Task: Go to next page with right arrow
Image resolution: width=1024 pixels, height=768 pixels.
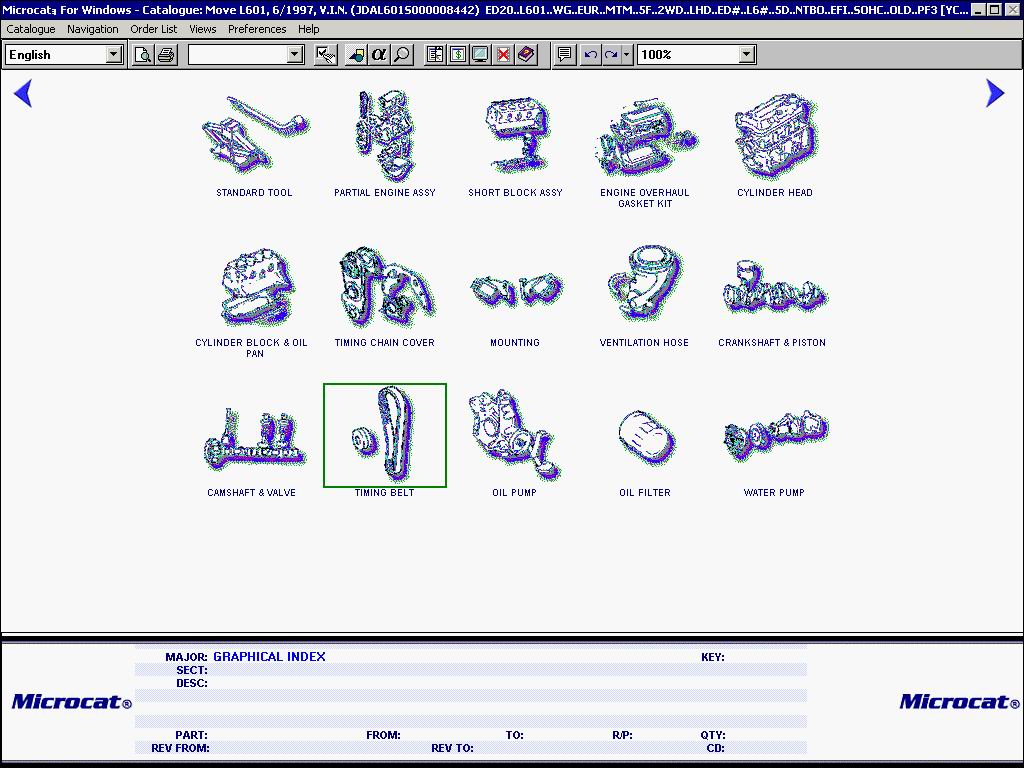Action: coord(994,93)
